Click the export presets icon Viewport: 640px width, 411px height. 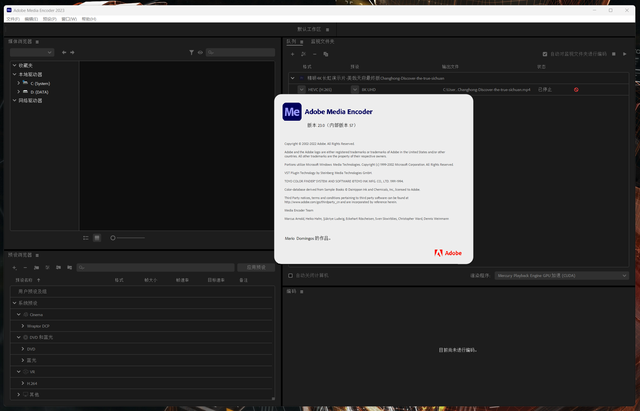tap(69, 268)
